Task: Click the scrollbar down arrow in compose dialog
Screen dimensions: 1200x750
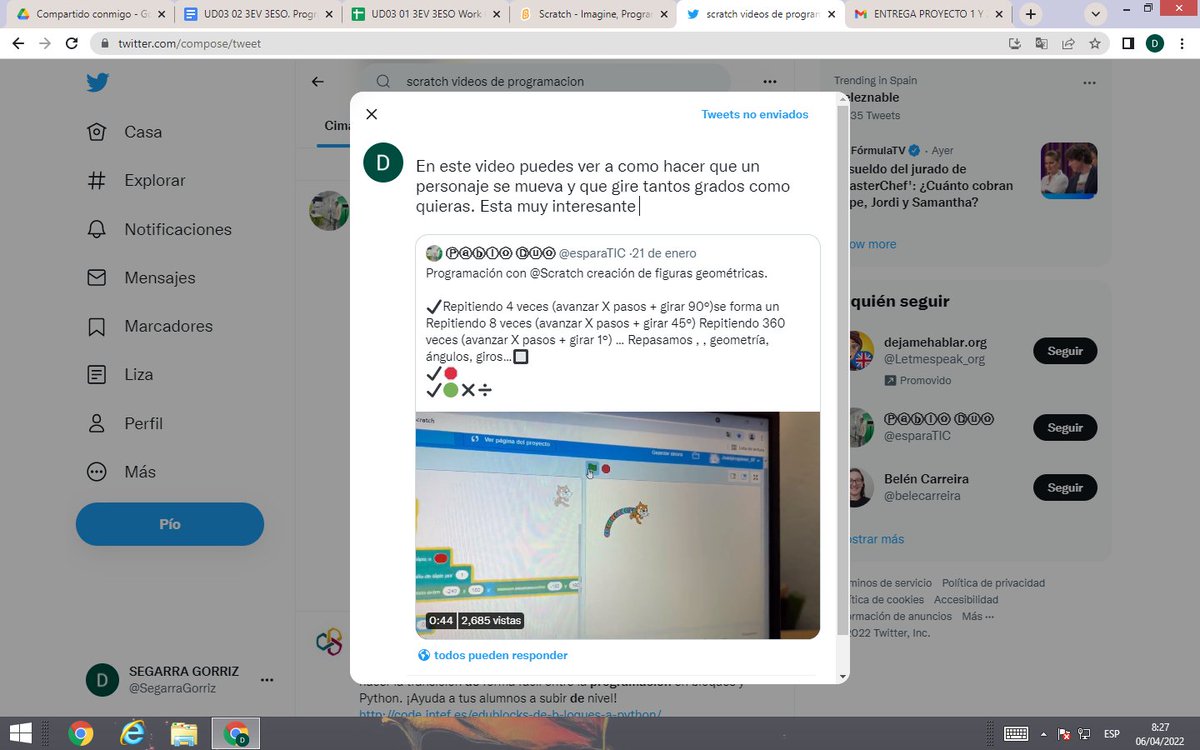Action: coord(843,677)
